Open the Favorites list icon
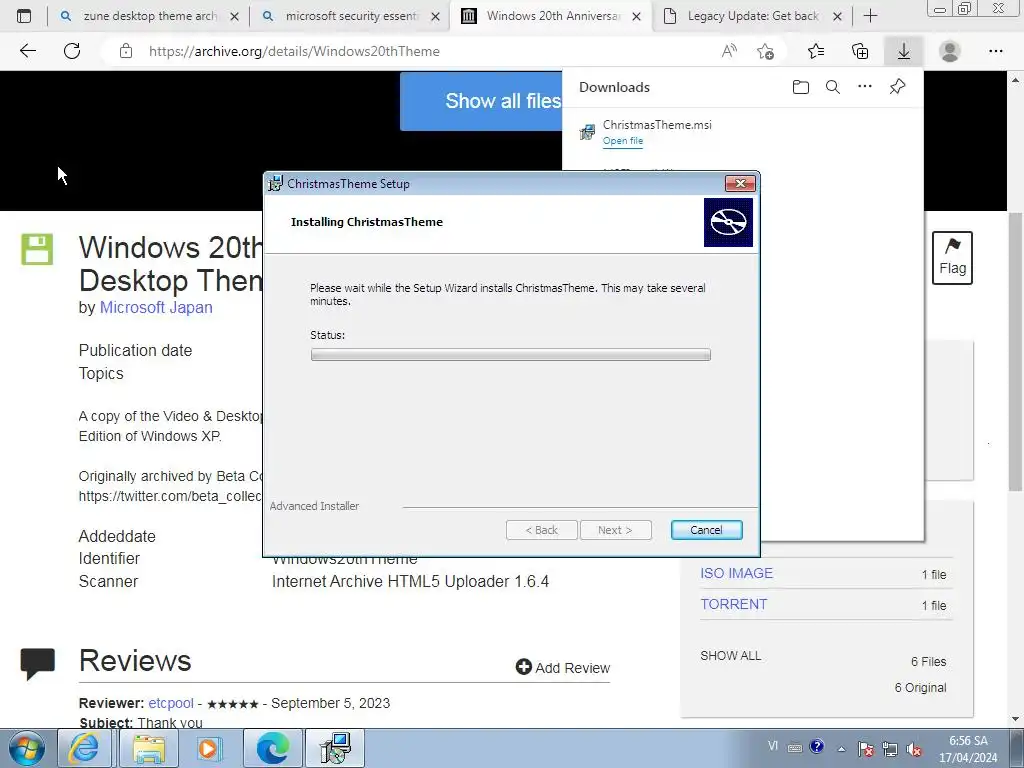This screenshot has height=768, width=1024. point(816,51)
